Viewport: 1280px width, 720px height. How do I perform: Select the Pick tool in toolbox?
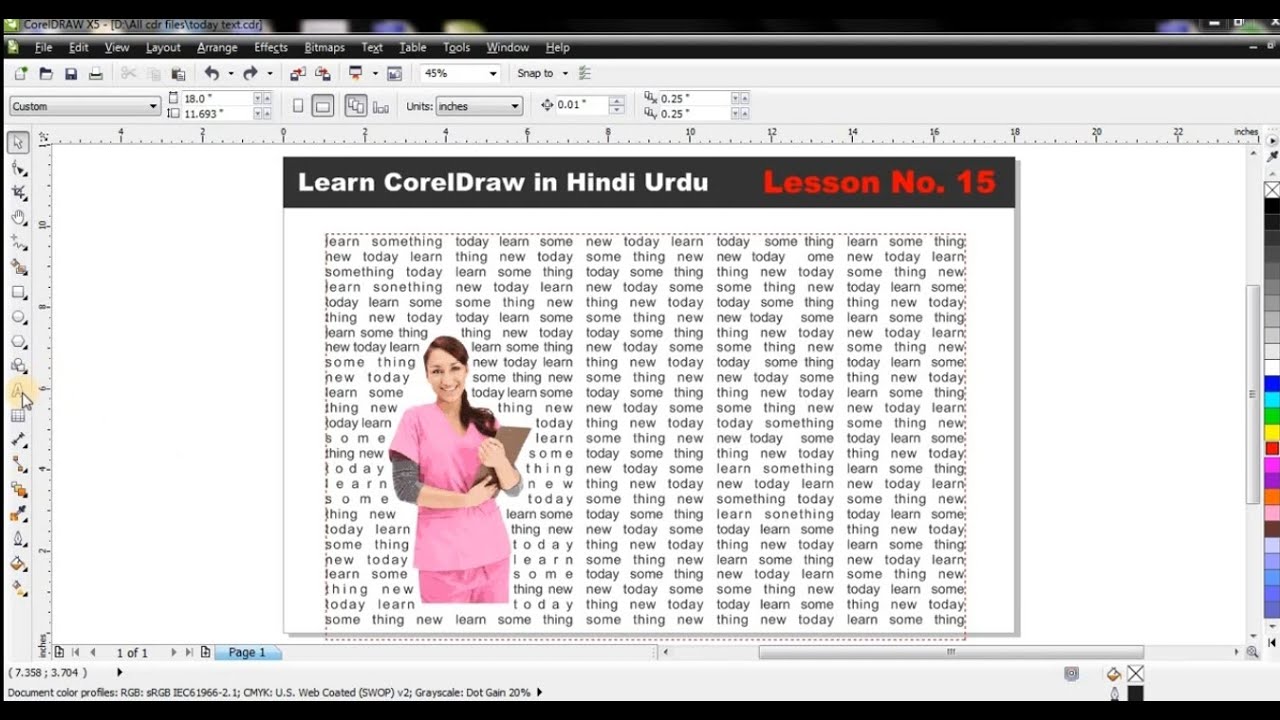coord(18,143)
